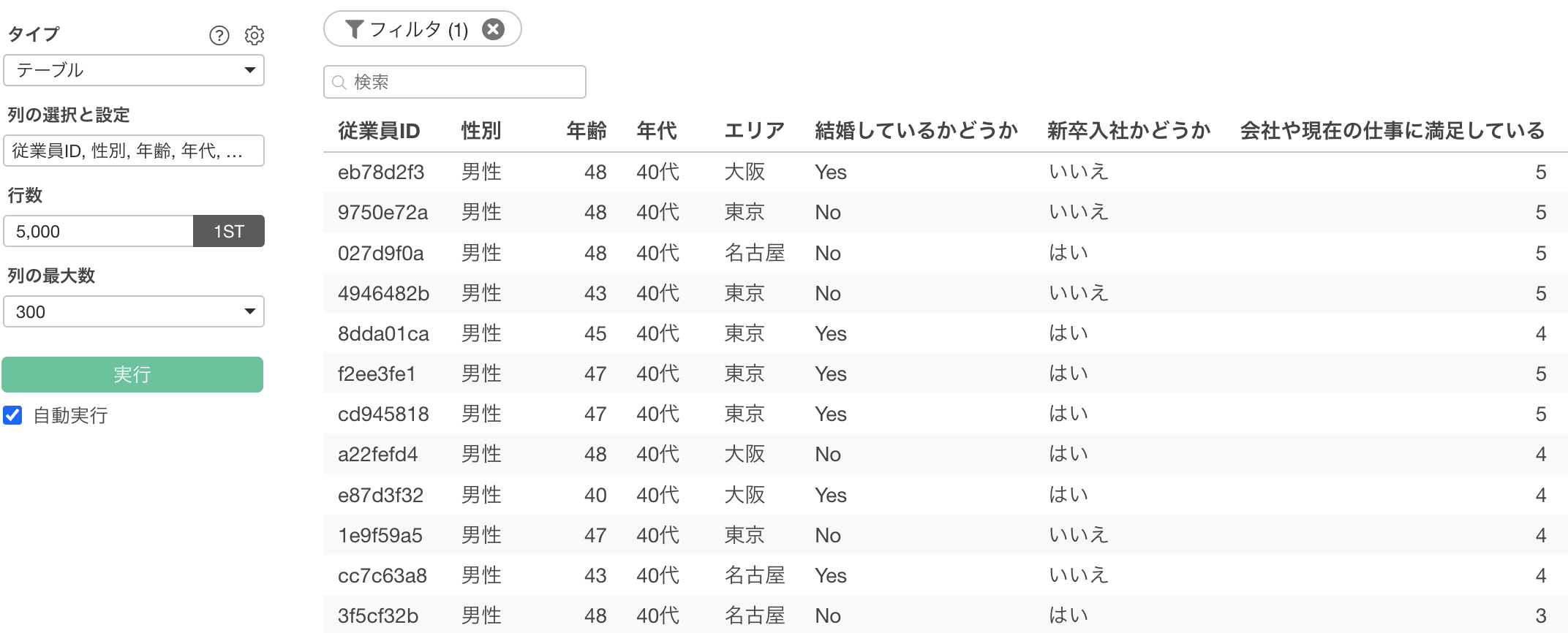The image size is (1568, 633).
Task: Sort by the 従業員ID column header
Action: tap(379, 131)
